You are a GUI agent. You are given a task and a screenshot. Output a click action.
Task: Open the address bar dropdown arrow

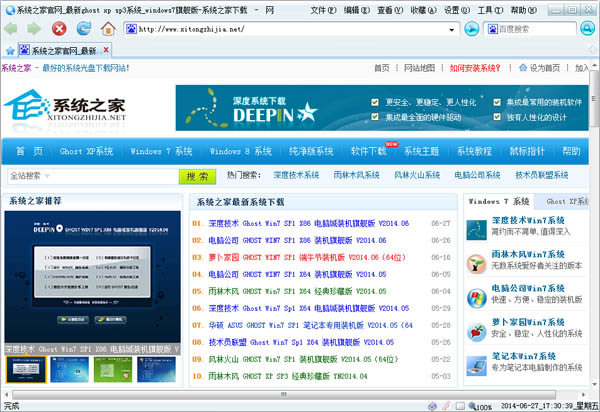click(452, 29)
